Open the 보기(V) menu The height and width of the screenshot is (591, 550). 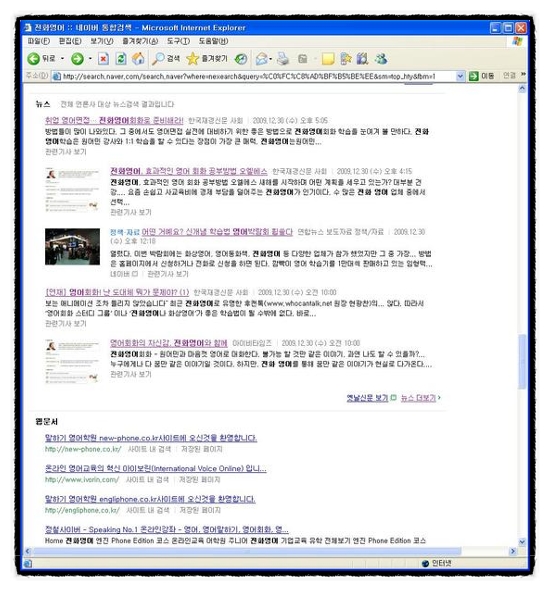click(101, 41)
